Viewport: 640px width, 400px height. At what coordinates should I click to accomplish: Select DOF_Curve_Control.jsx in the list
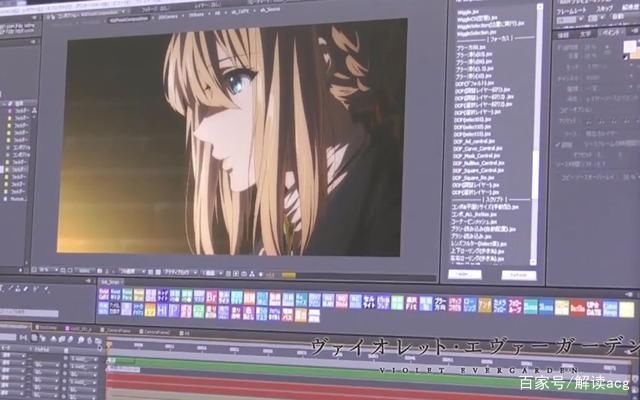[478, 149]
